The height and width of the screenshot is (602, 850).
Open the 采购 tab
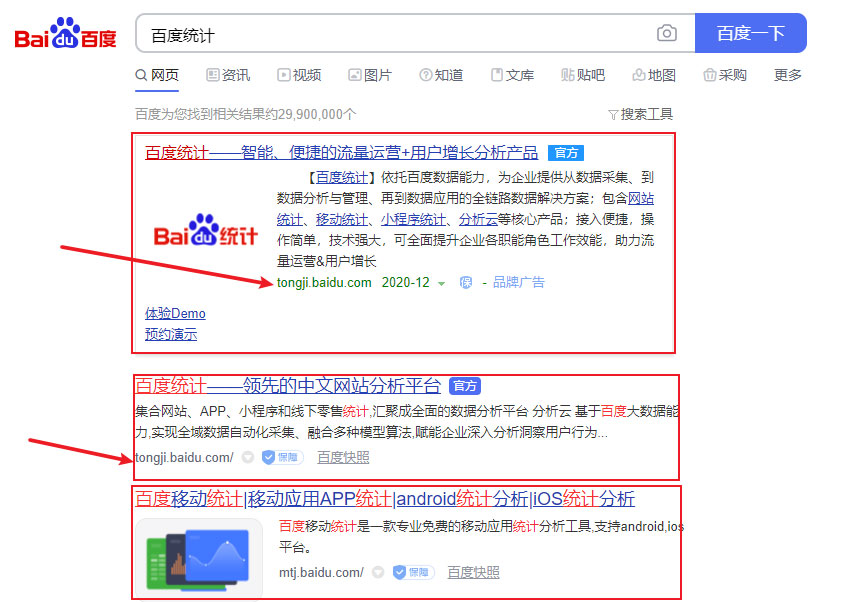coord(725,75)
